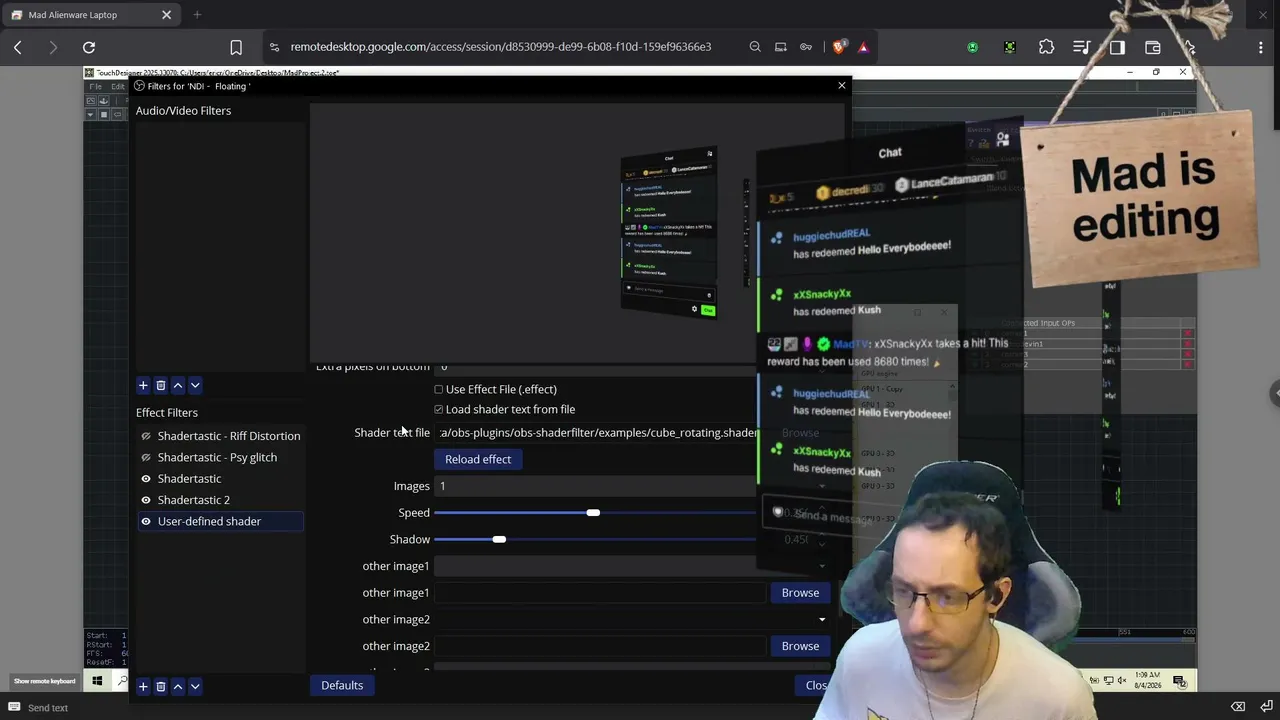The height and width of the screenshot is (720, 1280).
Task: Browse for the other image2 file
Action: 800,646
